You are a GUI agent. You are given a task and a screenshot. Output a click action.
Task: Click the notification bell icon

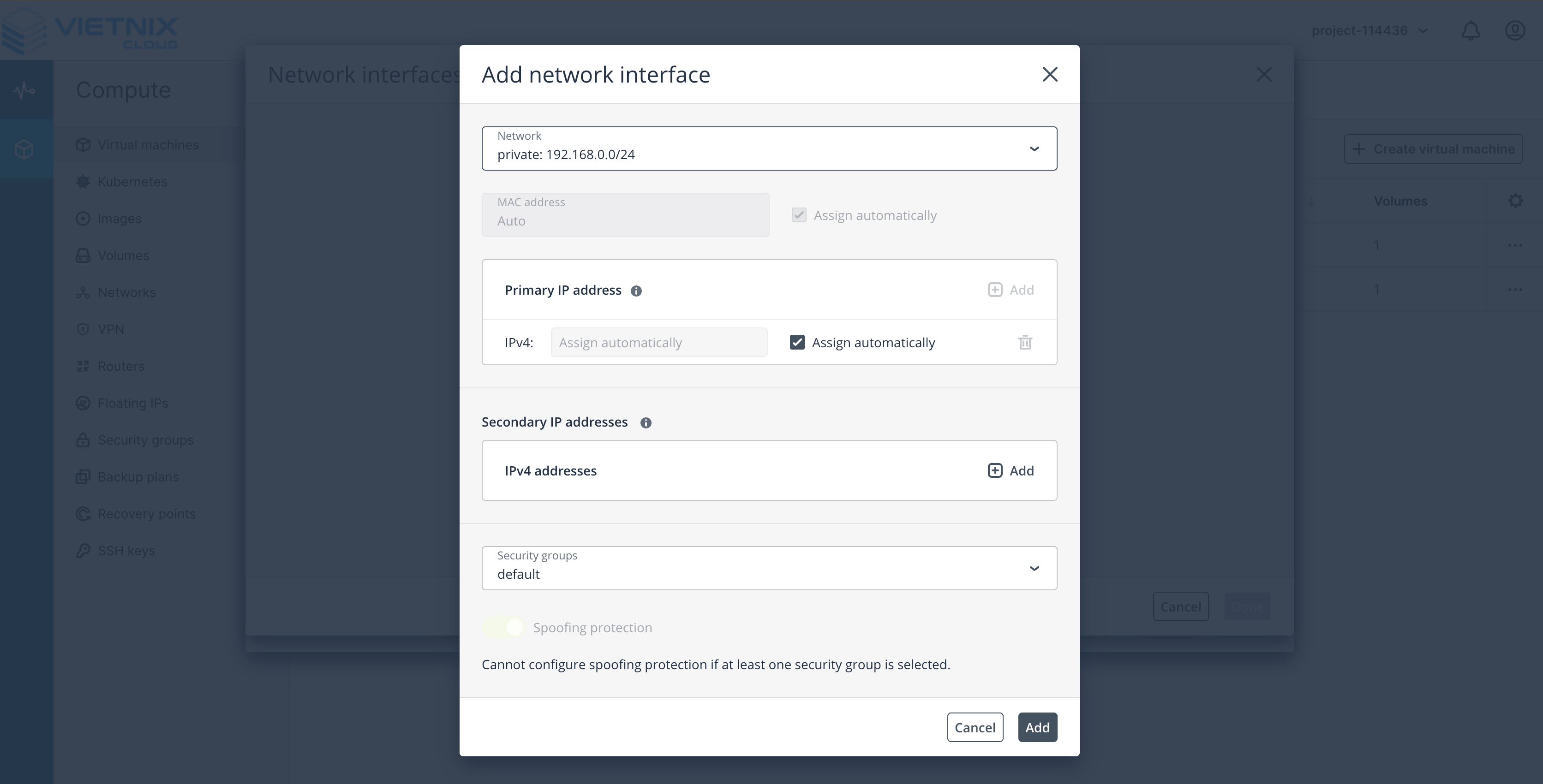pyautogui.click(x=1471, y=30)
